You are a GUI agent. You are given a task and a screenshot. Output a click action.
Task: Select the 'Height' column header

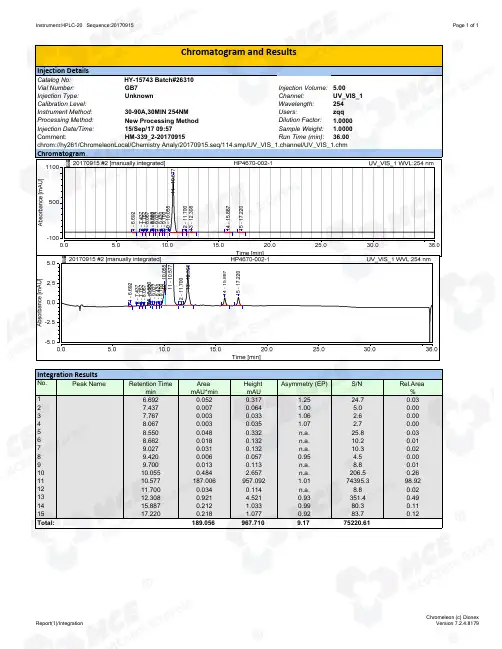pos(253,384)
